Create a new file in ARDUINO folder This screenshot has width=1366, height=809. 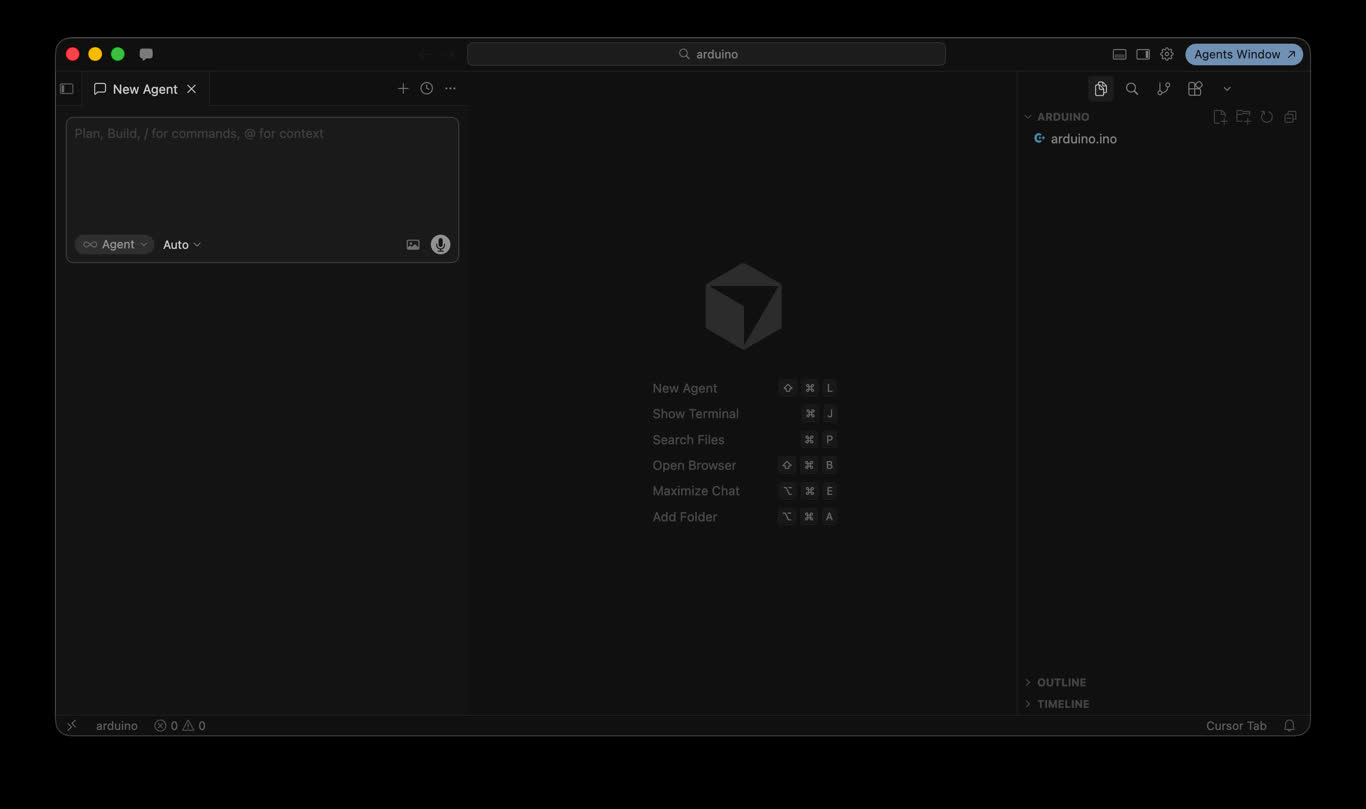(1220, 117)
